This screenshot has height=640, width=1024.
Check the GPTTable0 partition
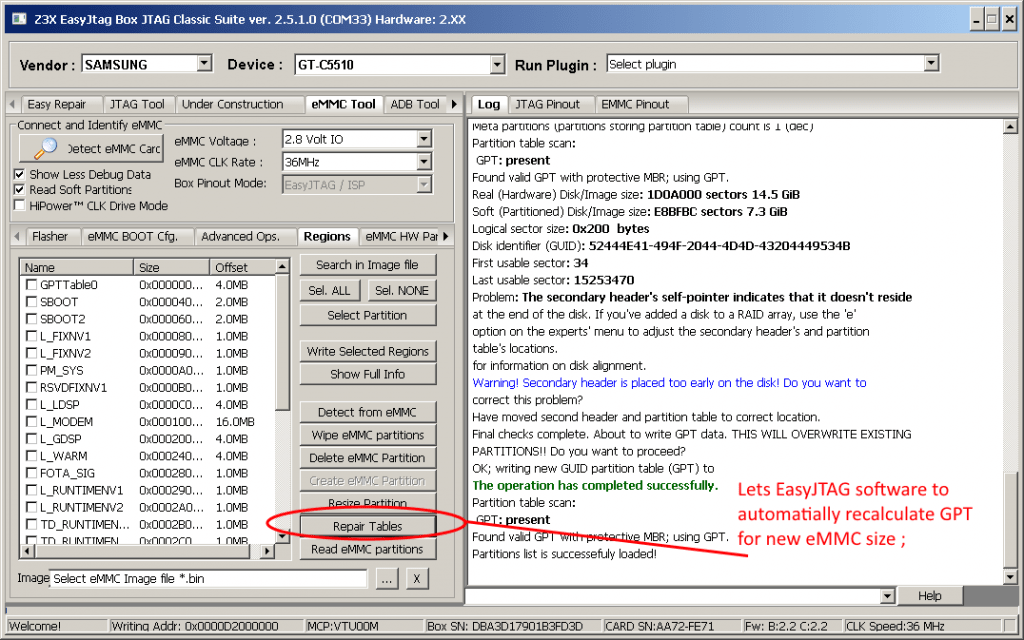coord(29,283)
